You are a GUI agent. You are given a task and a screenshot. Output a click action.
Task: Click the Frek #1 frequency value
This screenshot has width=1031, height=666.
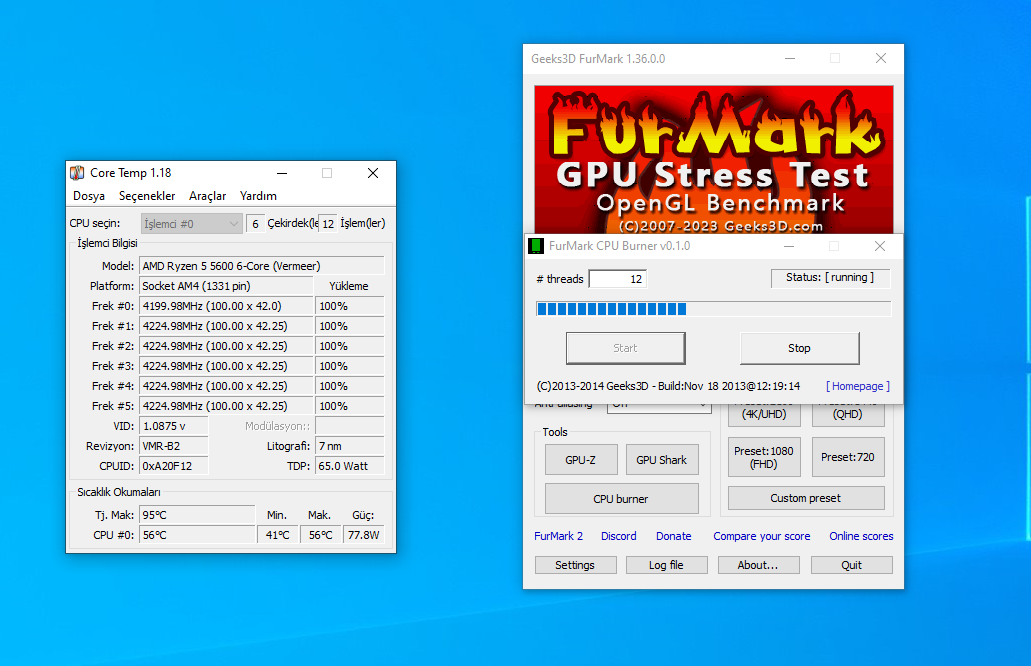pos(226,326)
